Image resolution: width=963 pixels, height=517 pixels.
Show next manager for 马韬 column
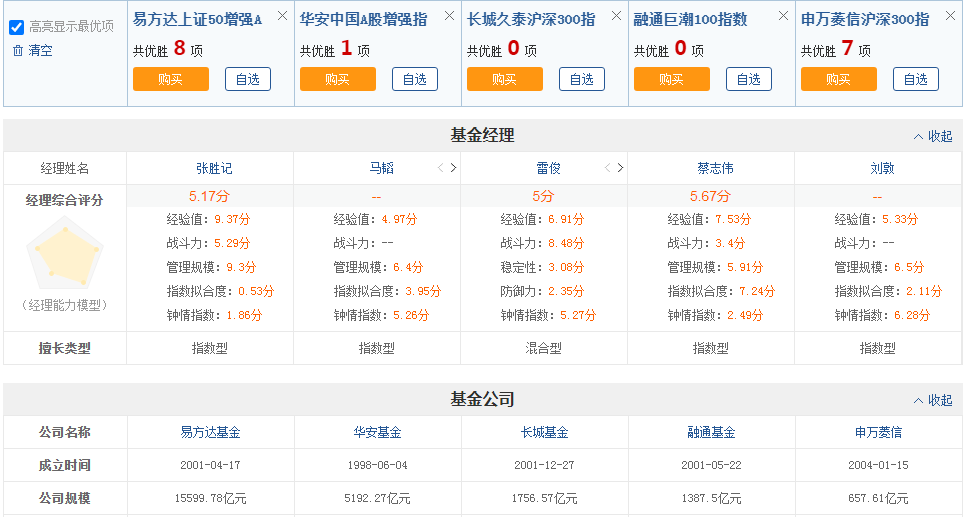tap(453, 168)
